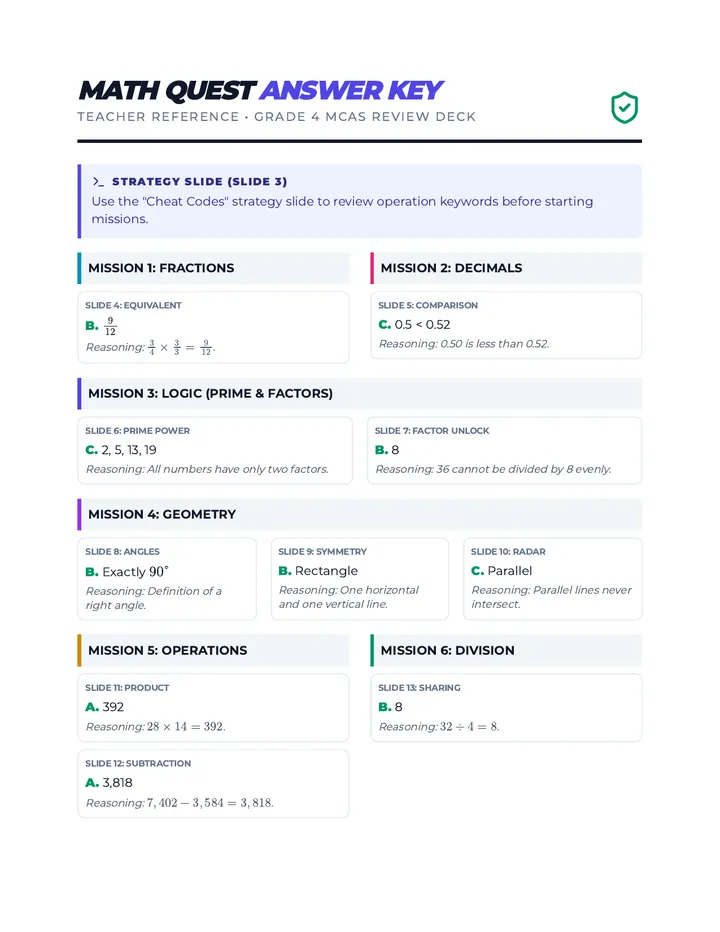Click the Slide 9: Symmetry Rectangle answer
The image size is (720, 932).
click(318, 571)
